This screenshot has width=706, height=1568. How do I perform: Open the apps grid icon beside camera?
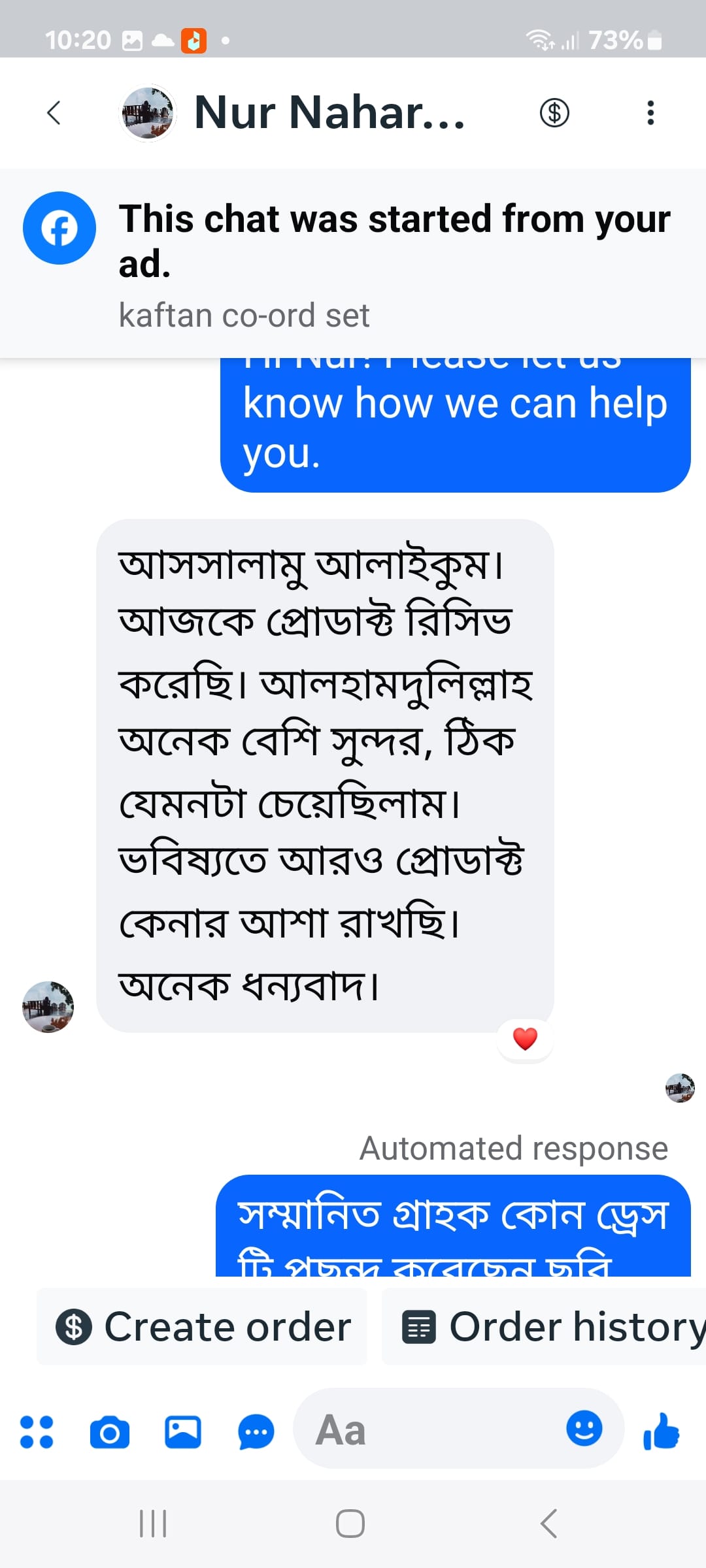pos(38,1428)
